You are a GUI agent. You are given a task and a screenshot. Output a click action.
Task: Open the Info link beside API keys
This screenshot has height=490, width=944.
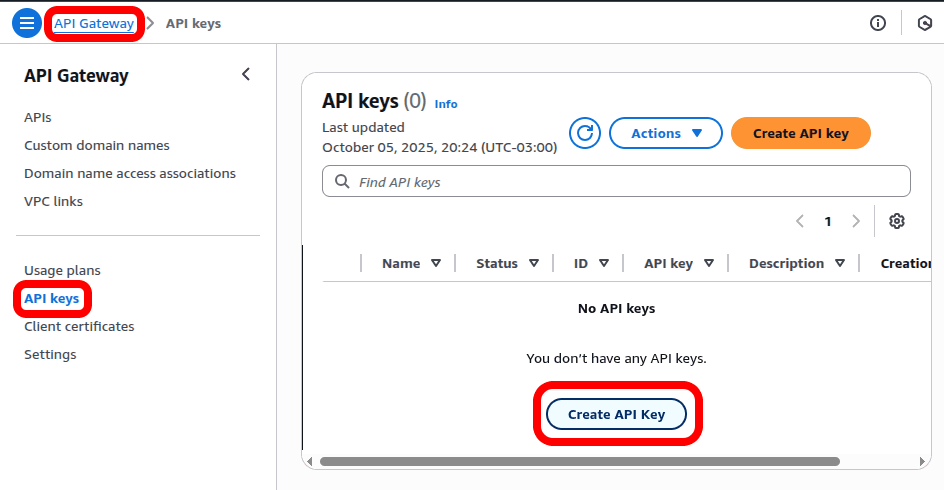(x=446, y=104)
